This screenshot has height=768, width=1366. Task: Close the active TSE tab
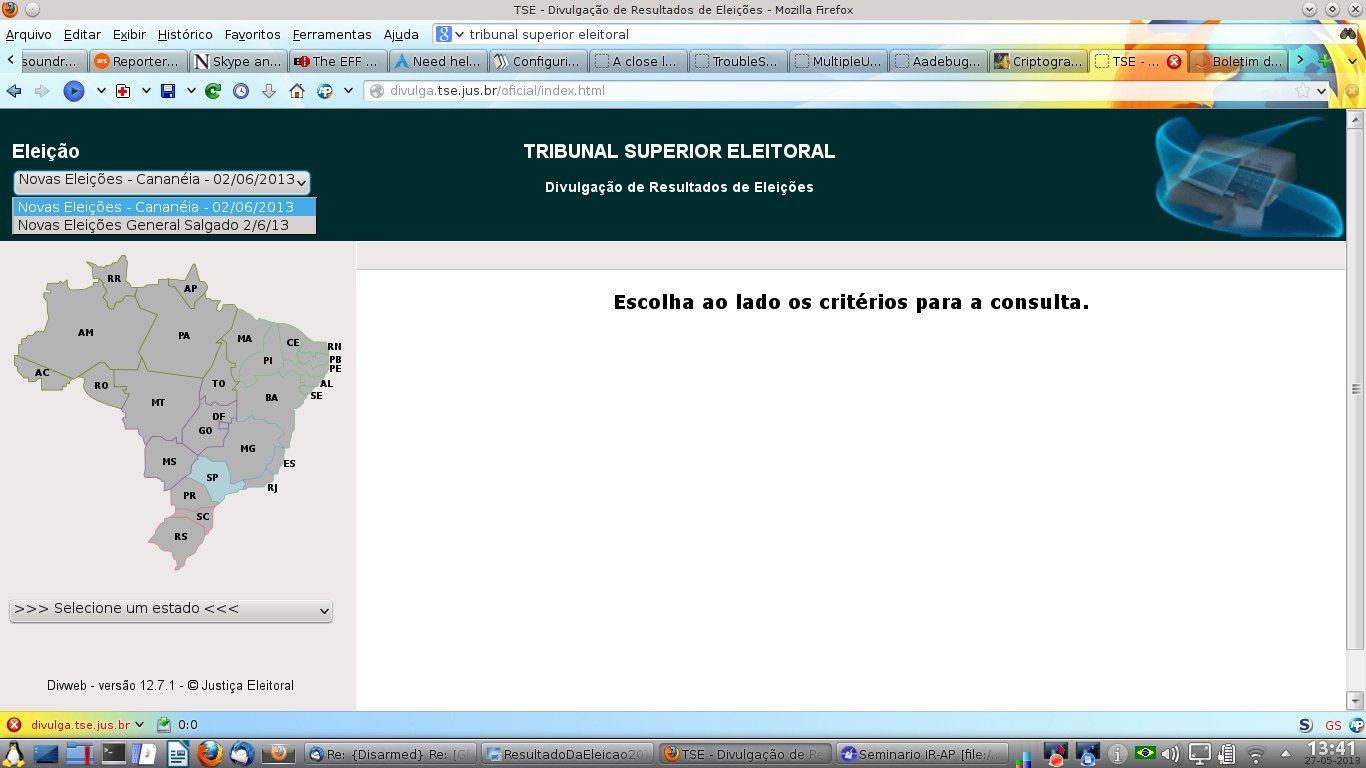tap(1174, 61)
